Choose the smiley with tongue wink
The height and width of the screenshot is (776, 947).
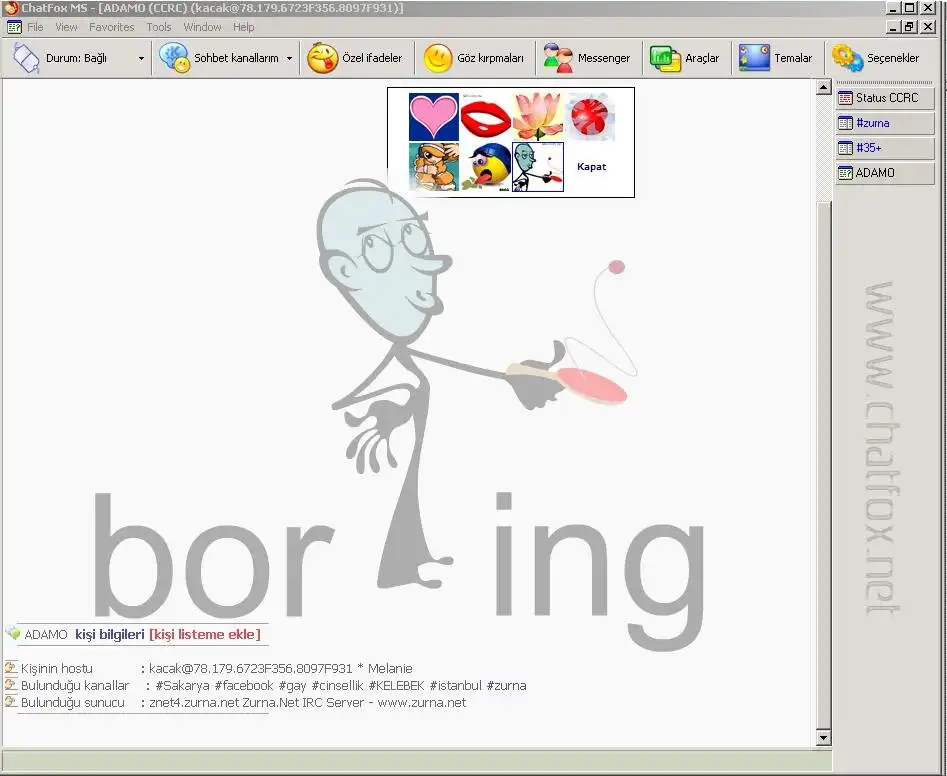[486, 167]
